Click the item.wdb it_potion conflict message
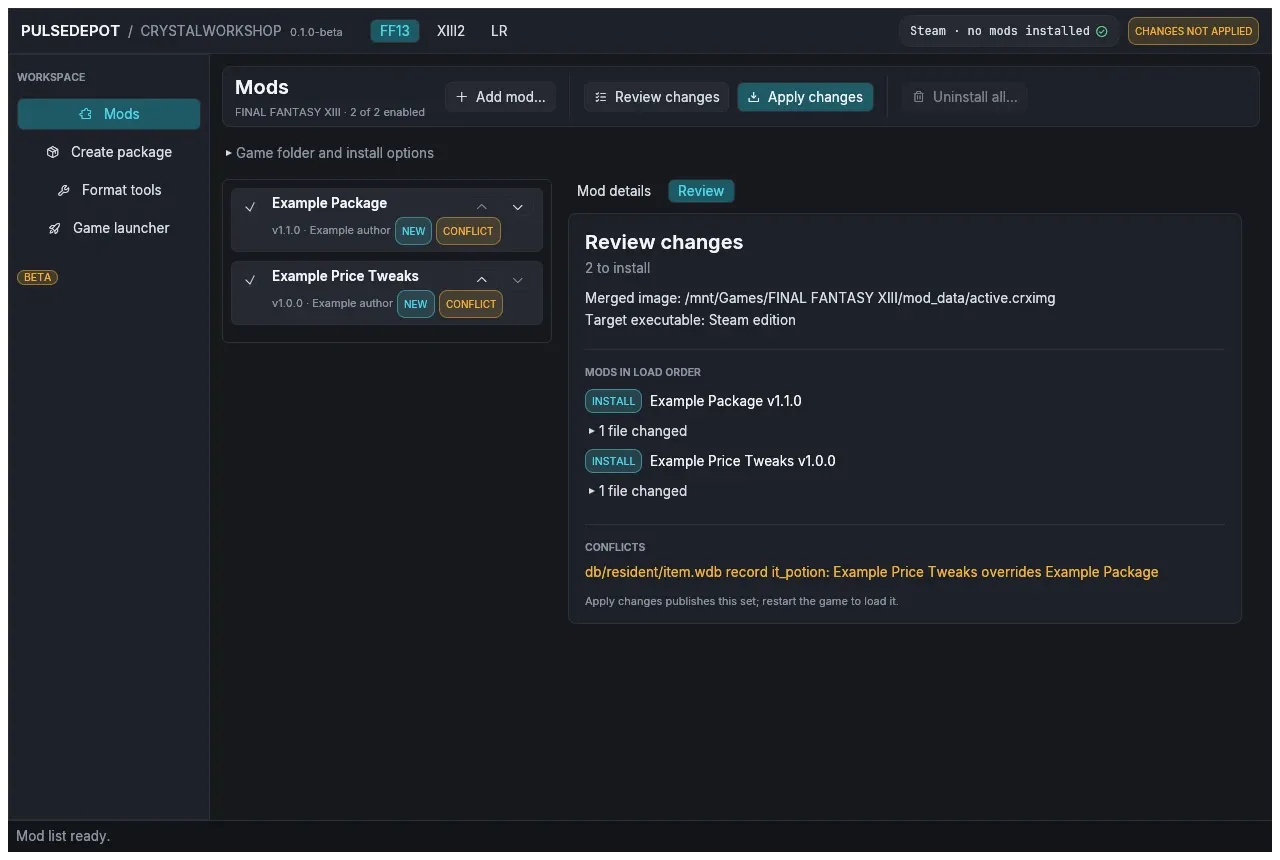 click(x=871, y=572)
